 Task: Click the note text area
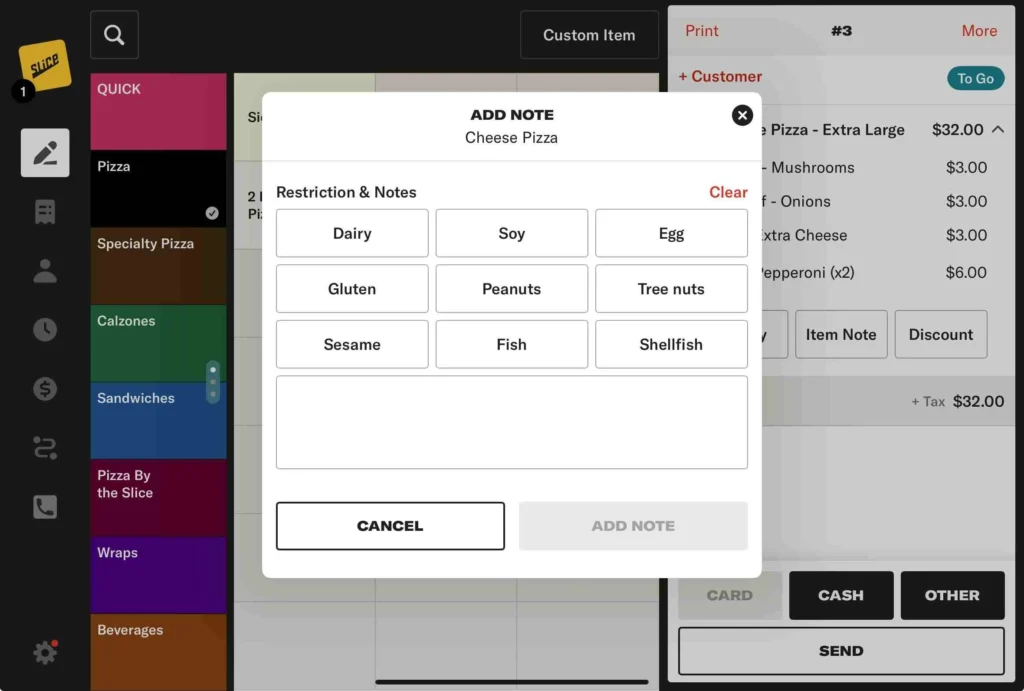(511, 422)
